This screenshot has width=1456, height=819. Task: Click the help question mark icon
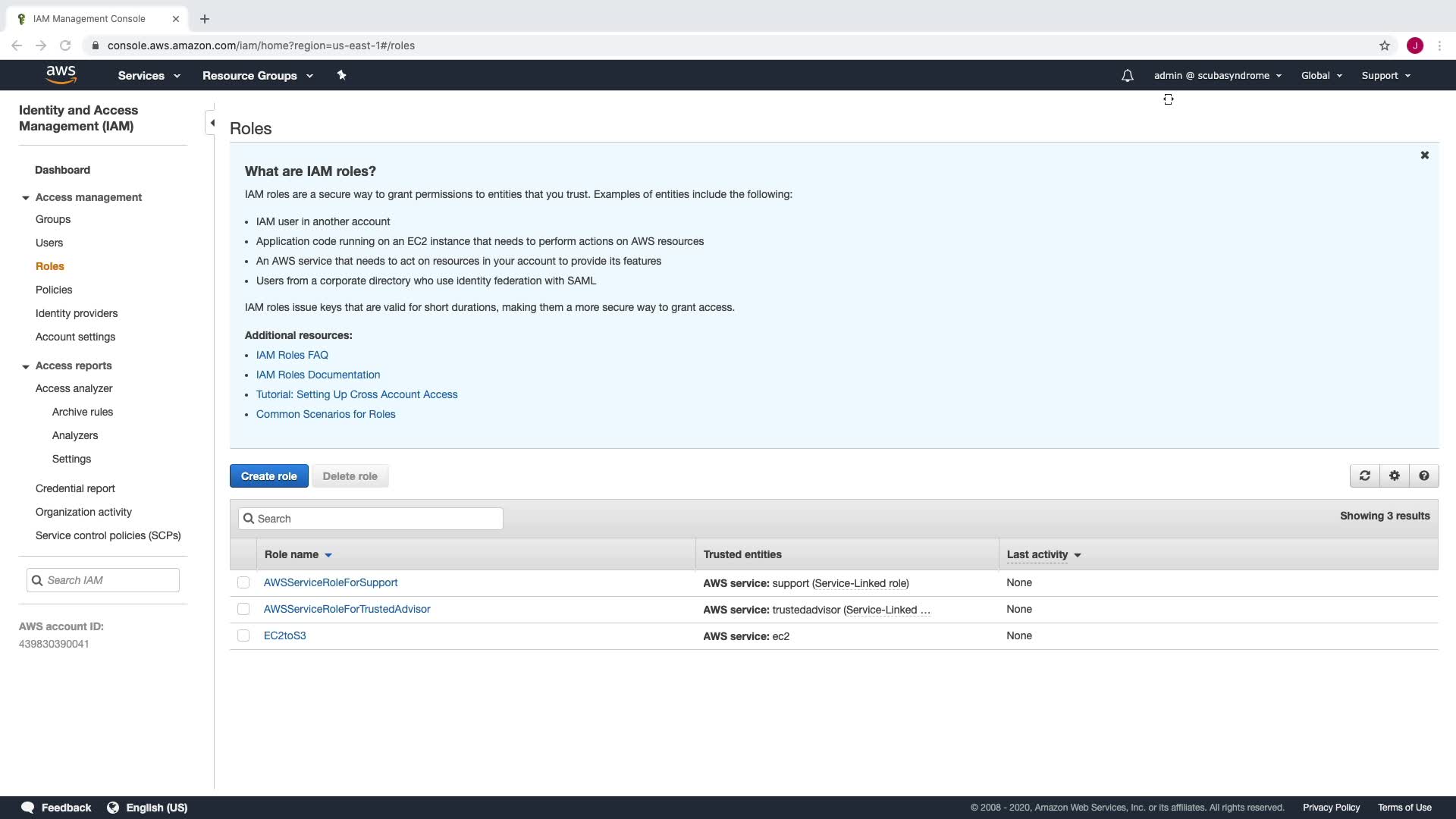pos(1424,476)
